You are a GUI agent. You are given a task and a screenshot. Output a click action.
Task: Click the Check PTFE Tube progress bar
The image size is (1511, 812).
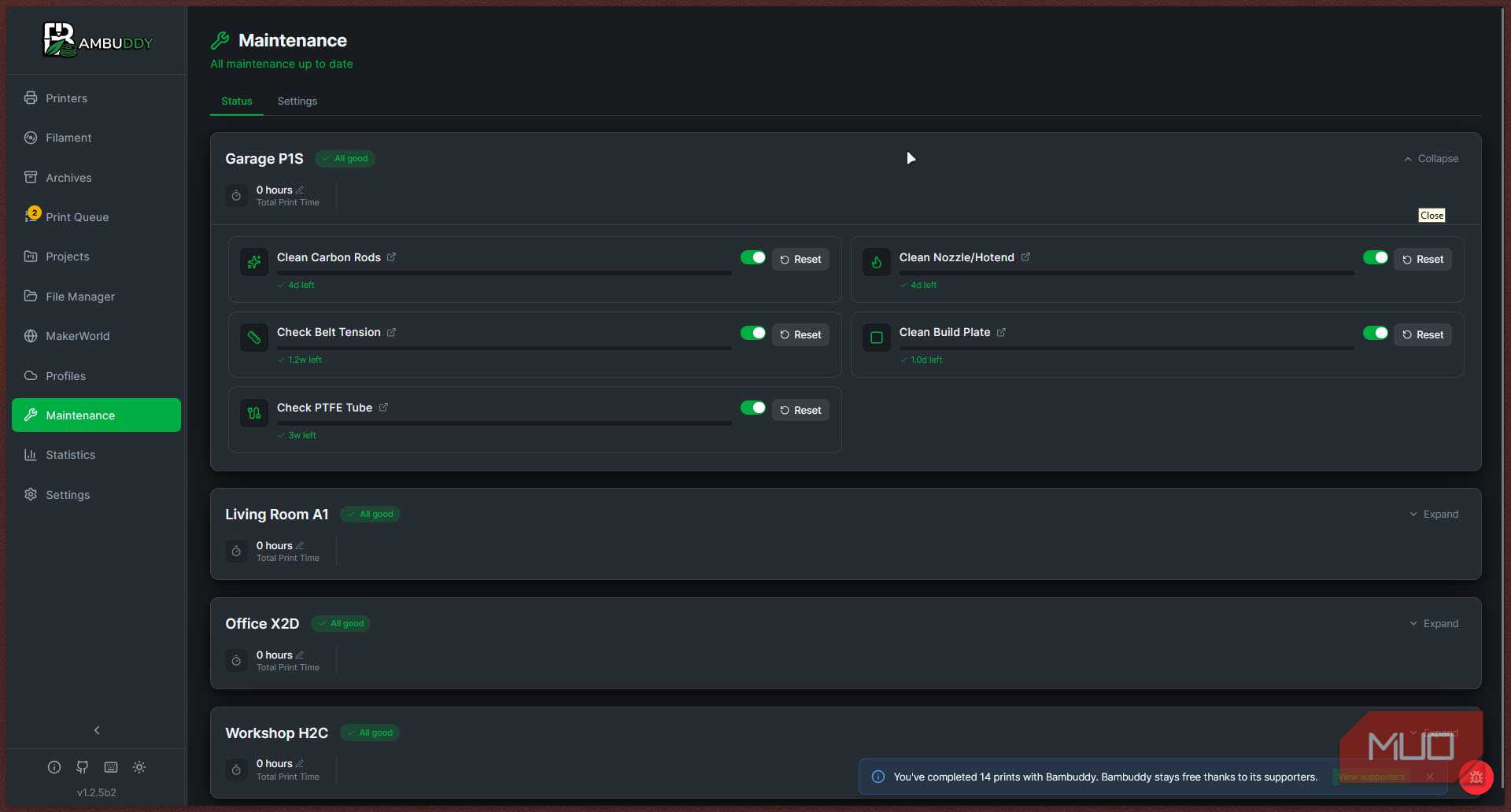pyautogui.click(x=504, y=423)
